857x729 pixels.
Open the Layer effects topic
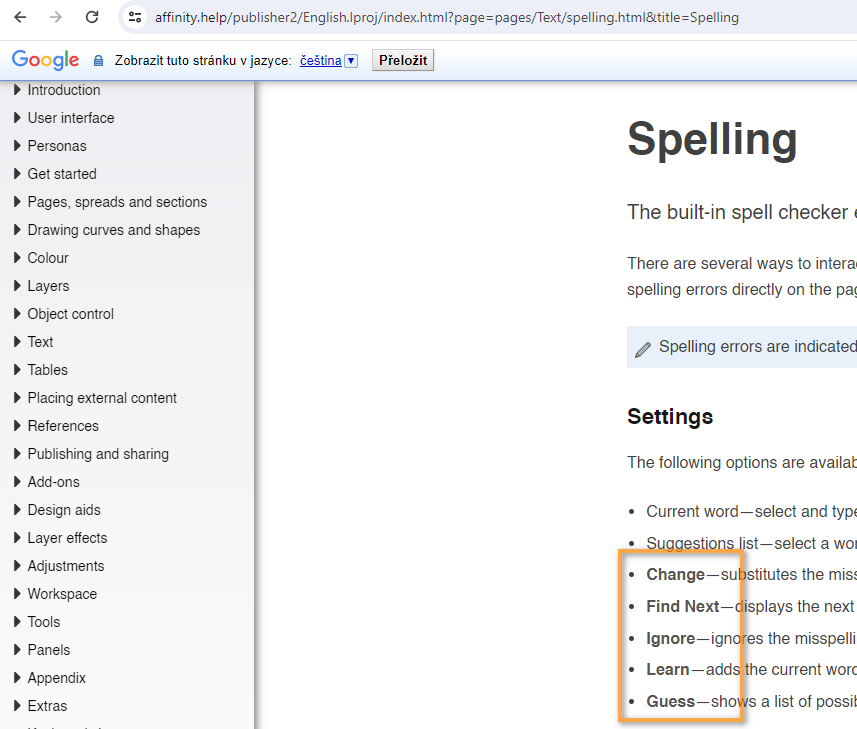pyautogui.click(x=67, y=538)
